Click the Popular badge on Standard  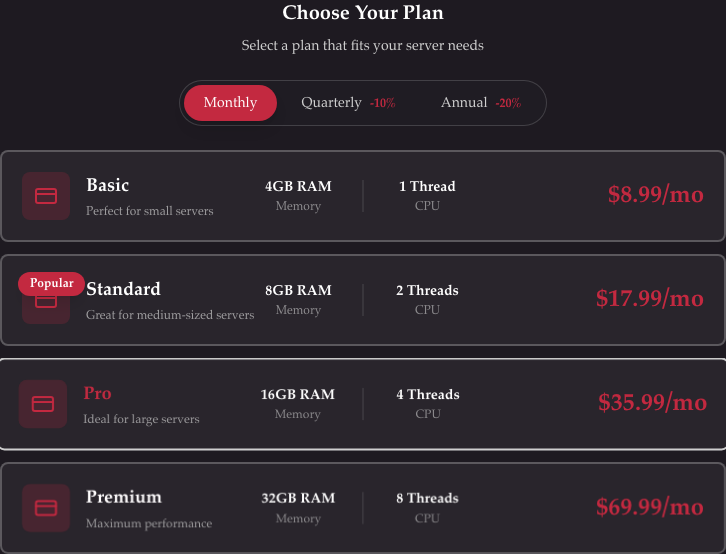click(x=52, y=283)
